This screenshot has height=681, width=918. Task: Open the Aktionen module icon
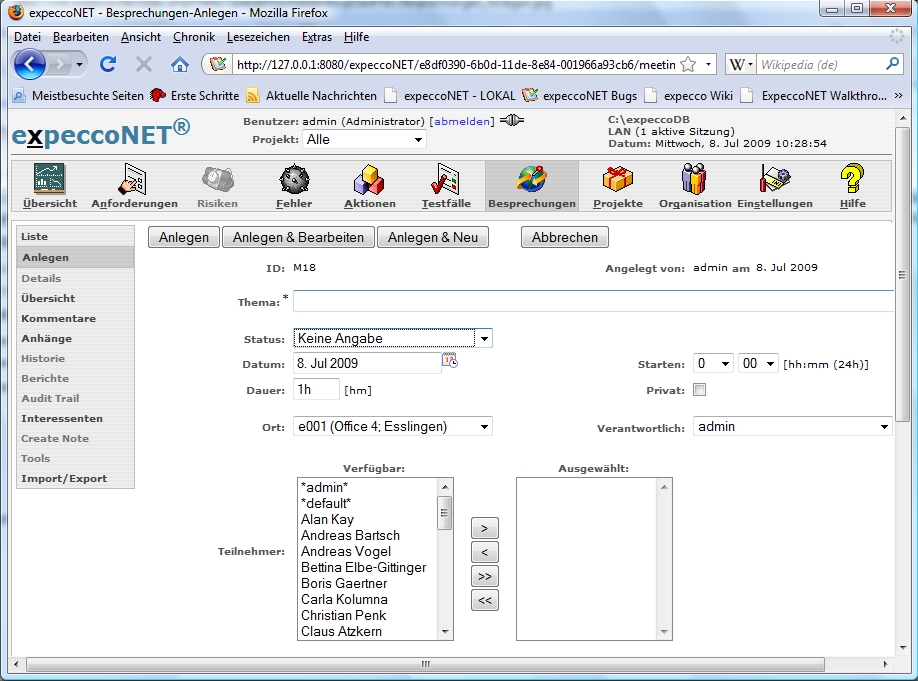pos(369,180)
